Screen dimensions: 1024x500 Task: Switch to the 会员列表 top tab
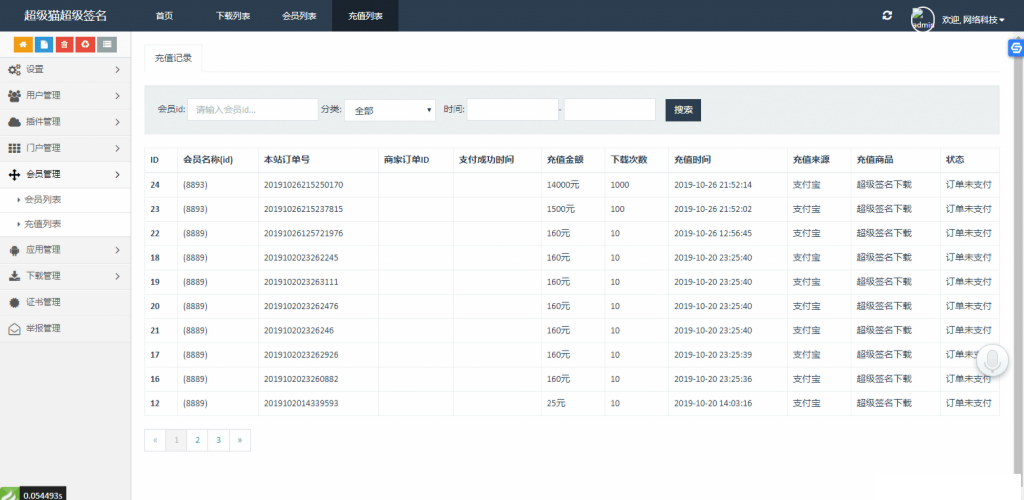point(301,16)
